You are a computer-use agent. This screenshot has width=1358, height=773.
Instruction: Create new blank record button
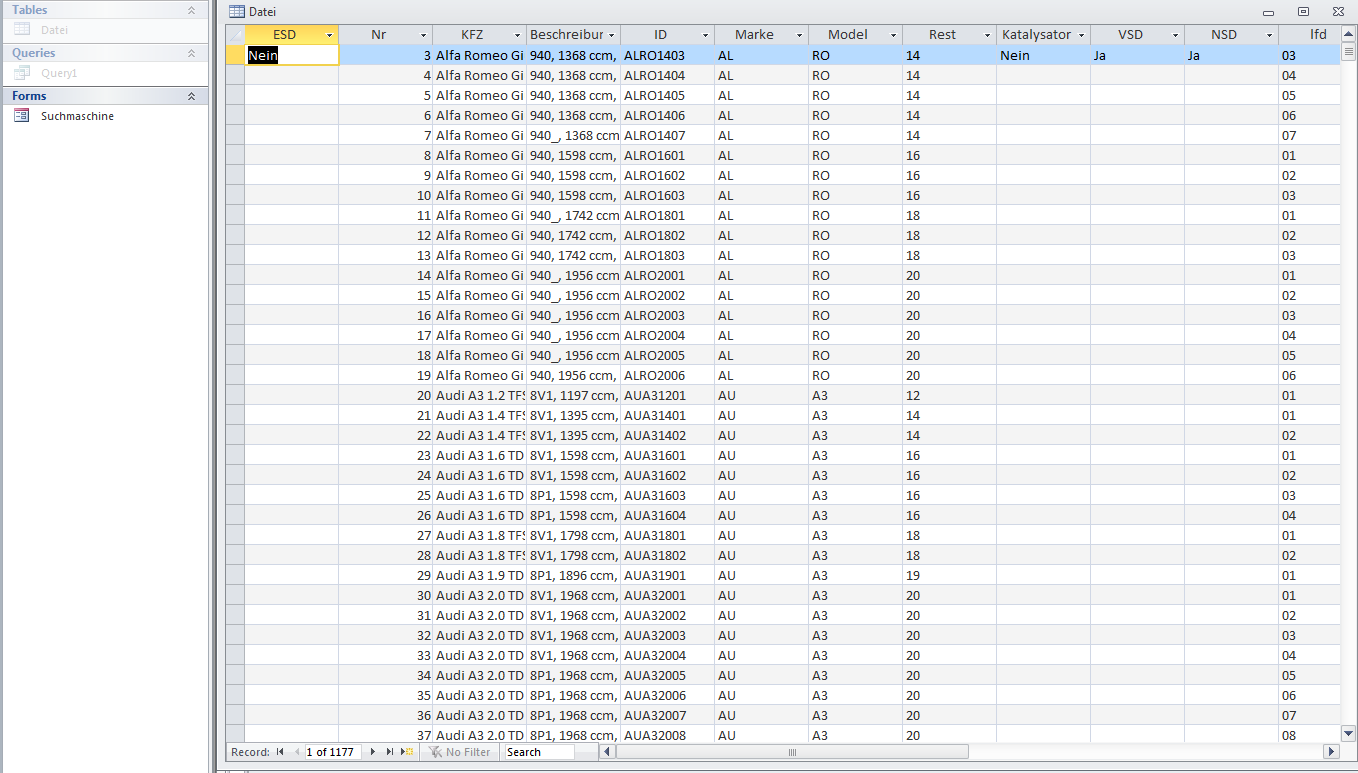(x=407, y=752)
